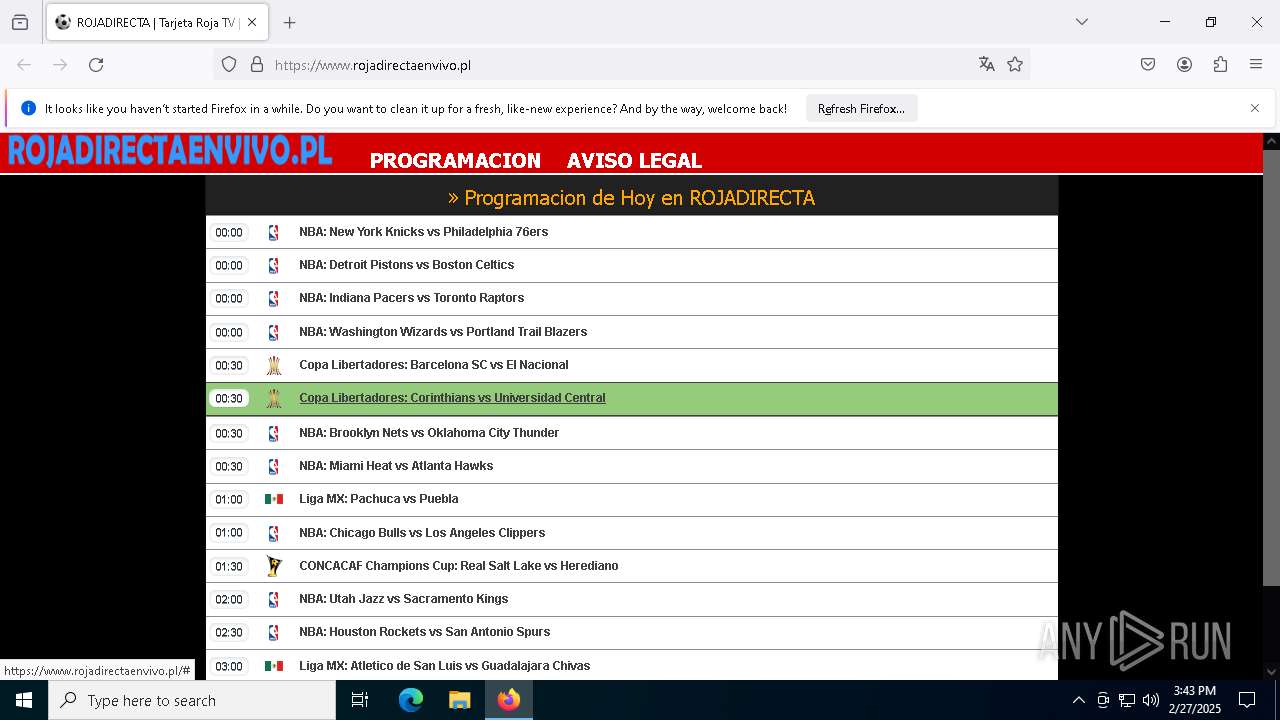Open Atletico de San Luis vs Guadalajara Chivas
The height and width of the screenshot is (720, 1280).
(444, 666)
